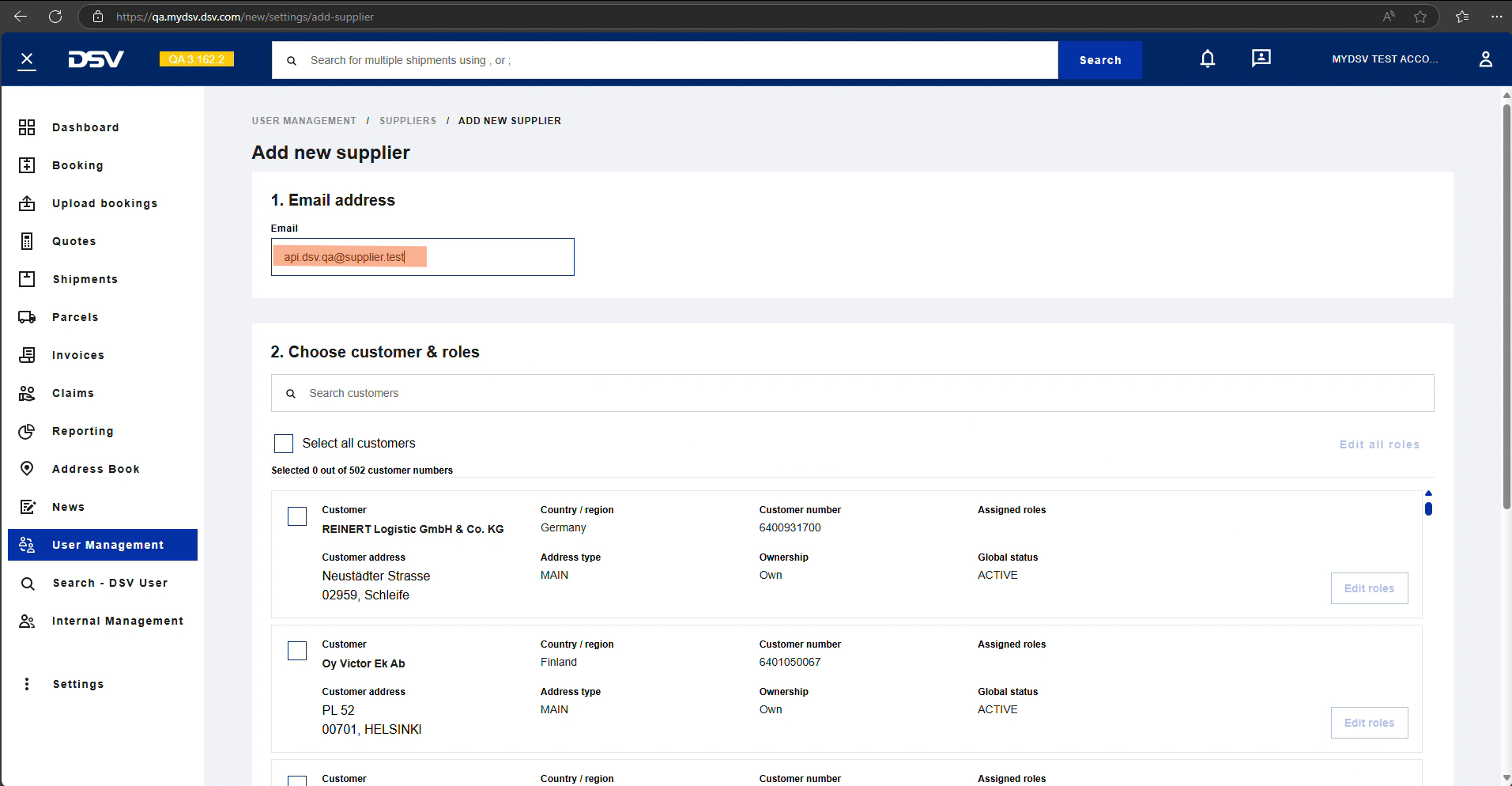Click the browser favorites star icon
1512x786 pixels.
pos(1420,17)
